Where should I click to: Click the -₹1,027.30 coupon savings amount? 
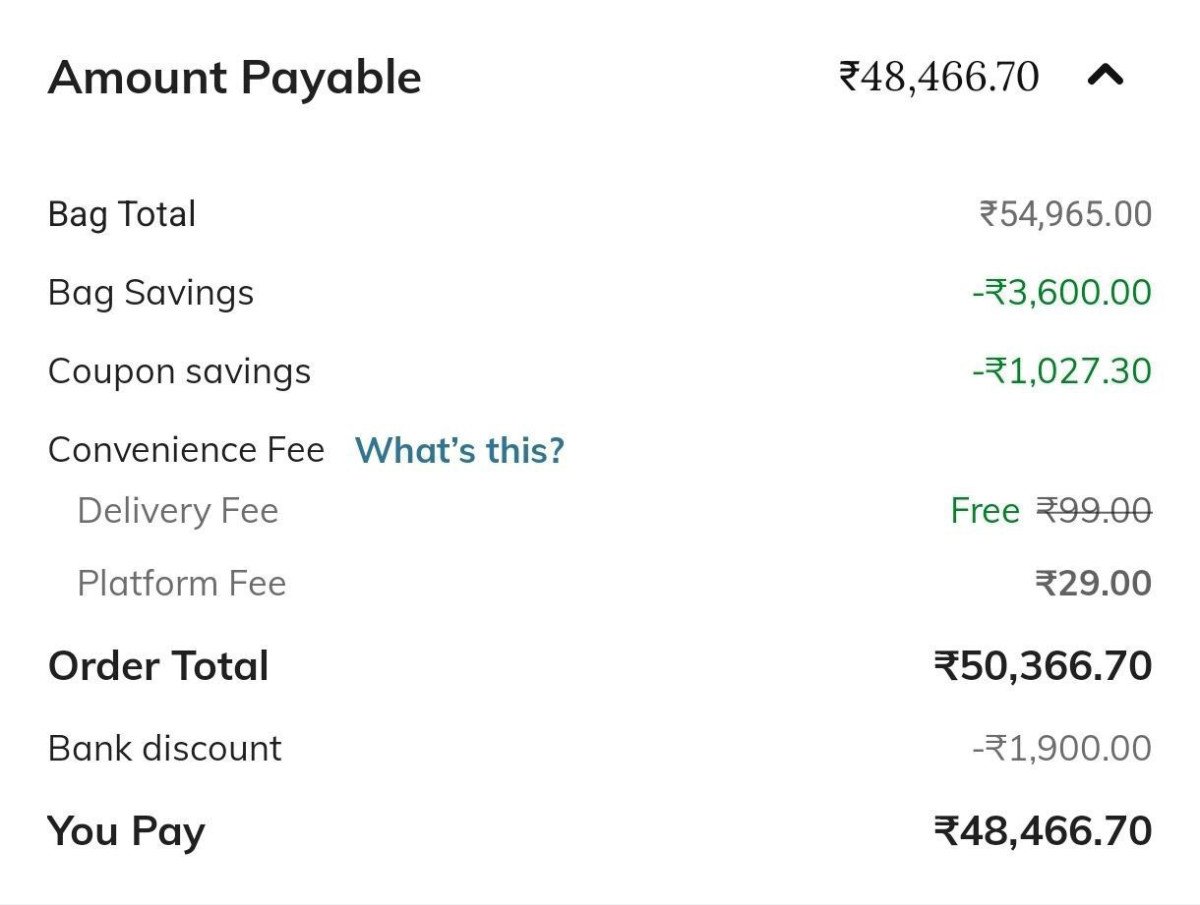[x=1061, y=371]
